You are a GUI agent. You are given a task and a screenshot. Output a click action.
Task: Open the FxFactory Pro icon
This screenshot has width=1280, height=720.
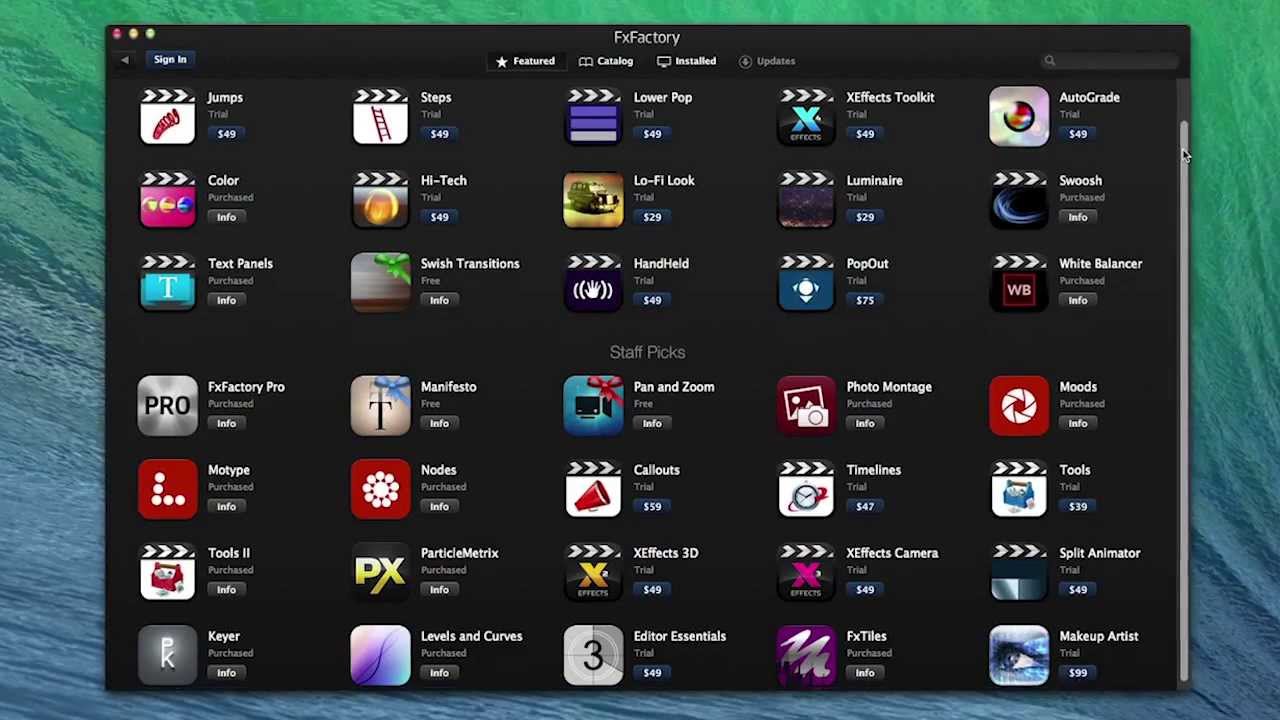pyautogui.click(x=167, y=406)
